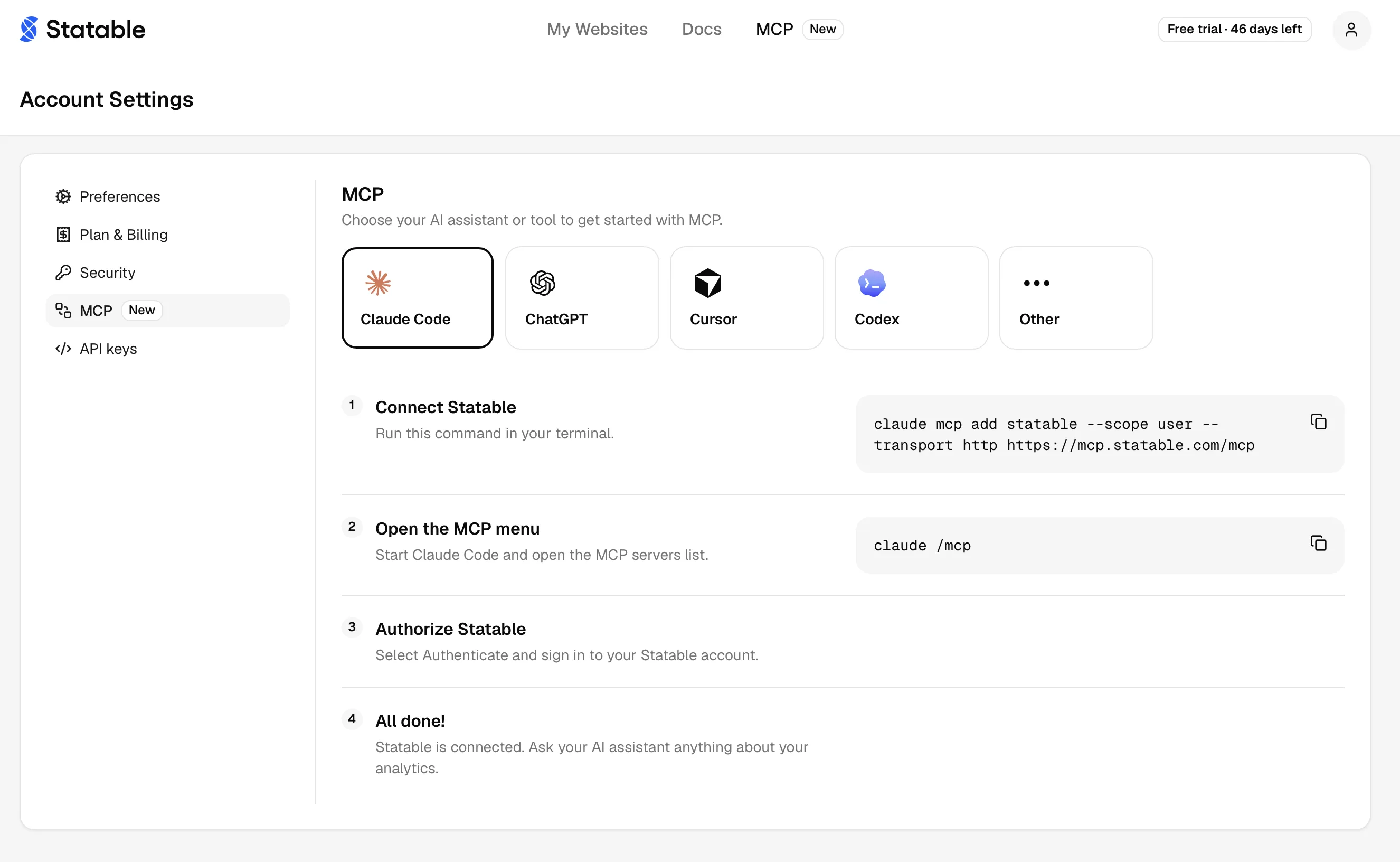Image resolution: width=1400 pixels, height=862 pixels.
Task: Click 'Statable is connected' description text
Action: (x=591, y=757)
